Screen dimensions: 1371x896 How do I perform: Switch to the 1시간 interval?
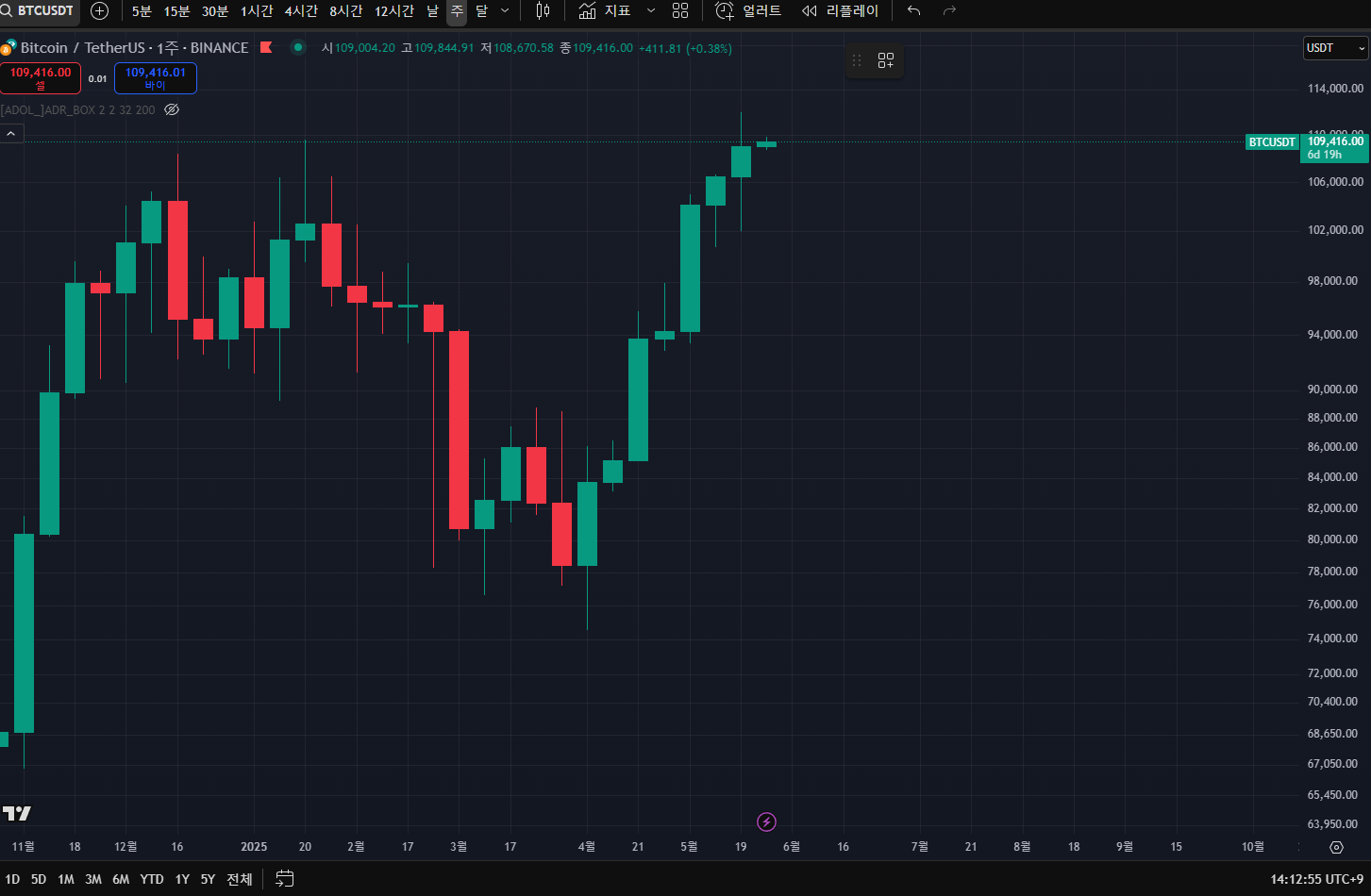(x=257, y=11)
